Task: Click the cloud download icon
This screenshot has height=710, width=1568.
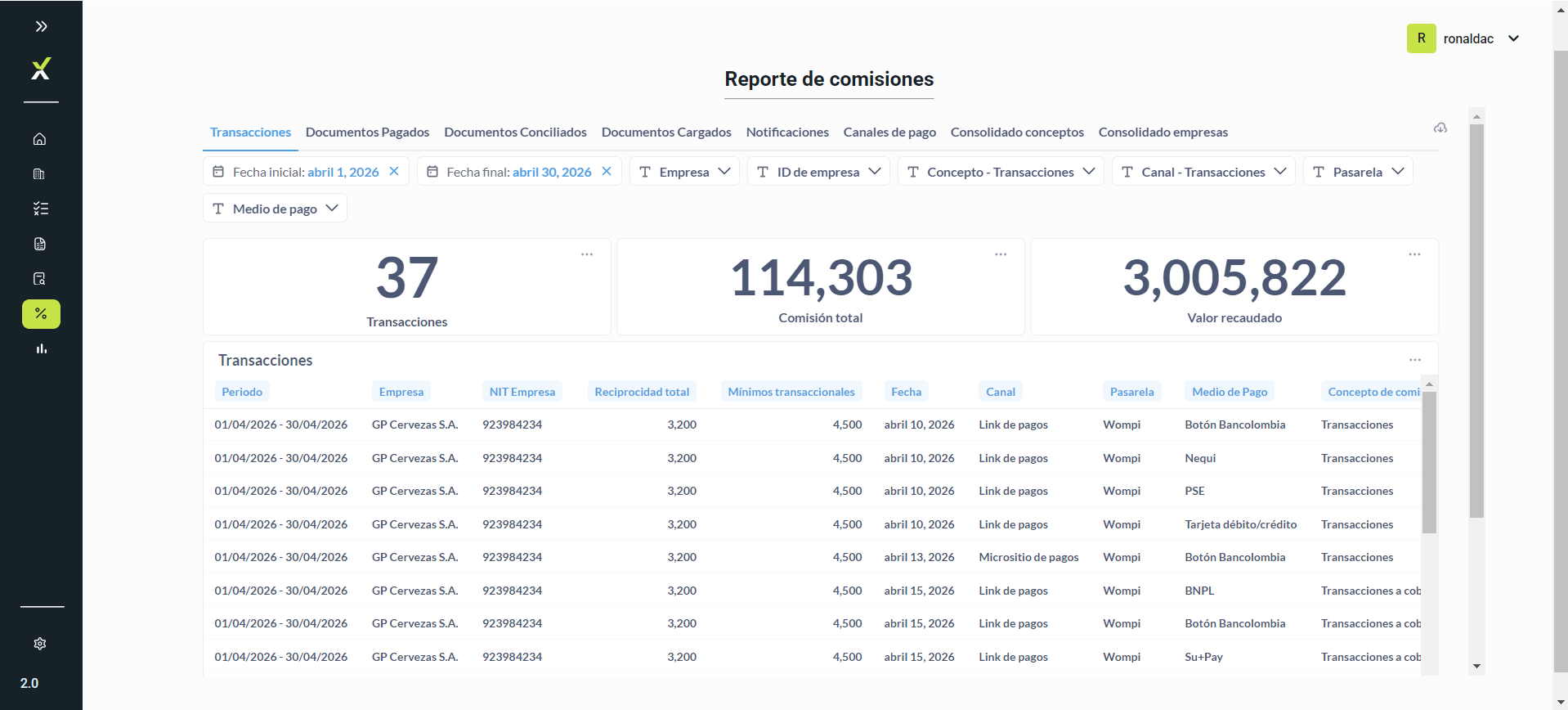Action: (x=1440, y=128)
